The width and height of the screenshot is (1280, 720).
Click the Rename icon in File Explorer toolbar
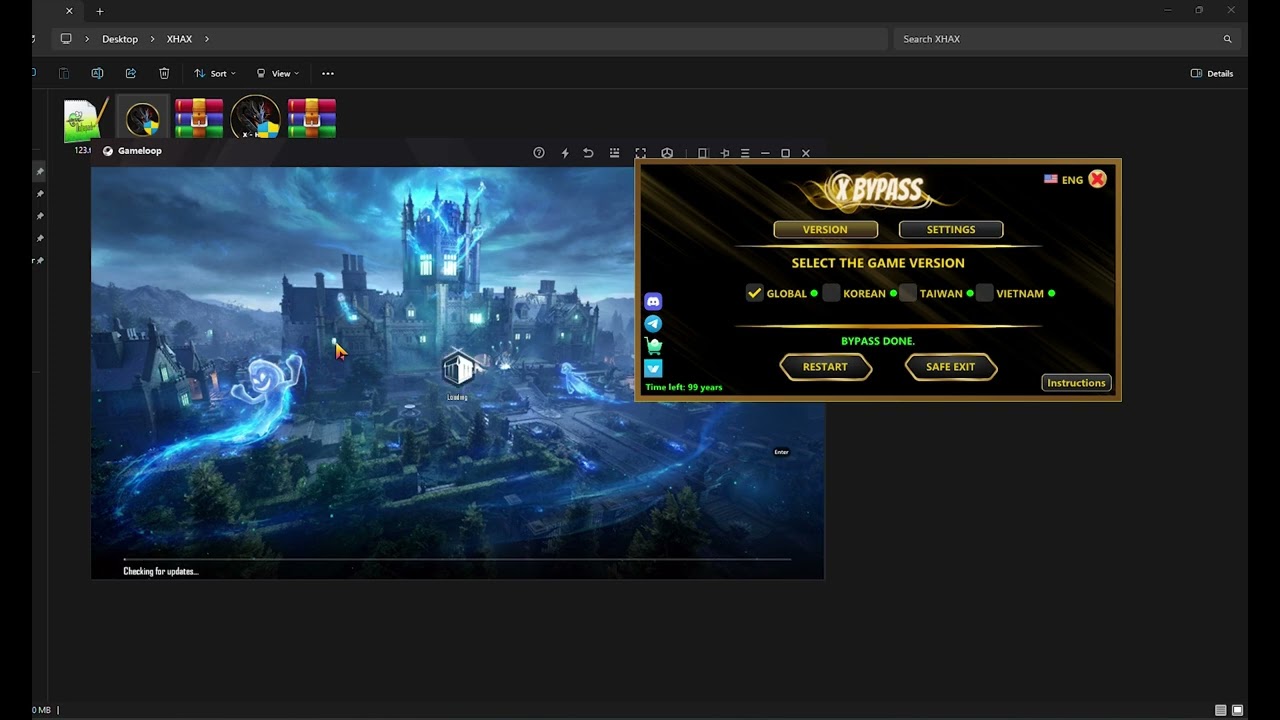(97, 73)
